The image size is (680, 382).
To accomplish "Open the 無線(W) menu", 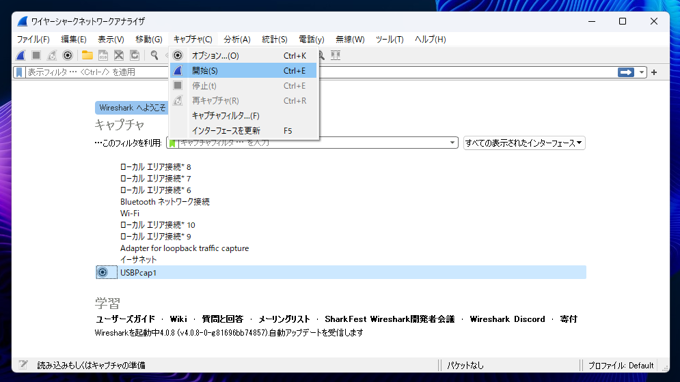I will [x=350, y=39].
